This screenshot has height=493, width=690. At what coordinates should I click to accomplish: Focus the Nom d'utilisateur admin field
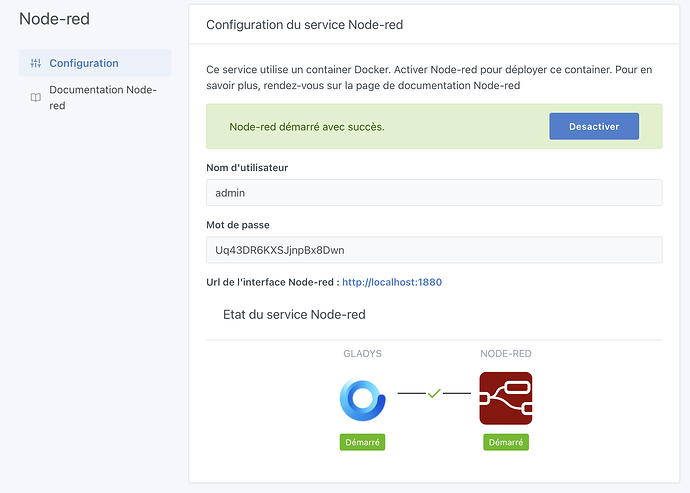[x=433, y=193]
